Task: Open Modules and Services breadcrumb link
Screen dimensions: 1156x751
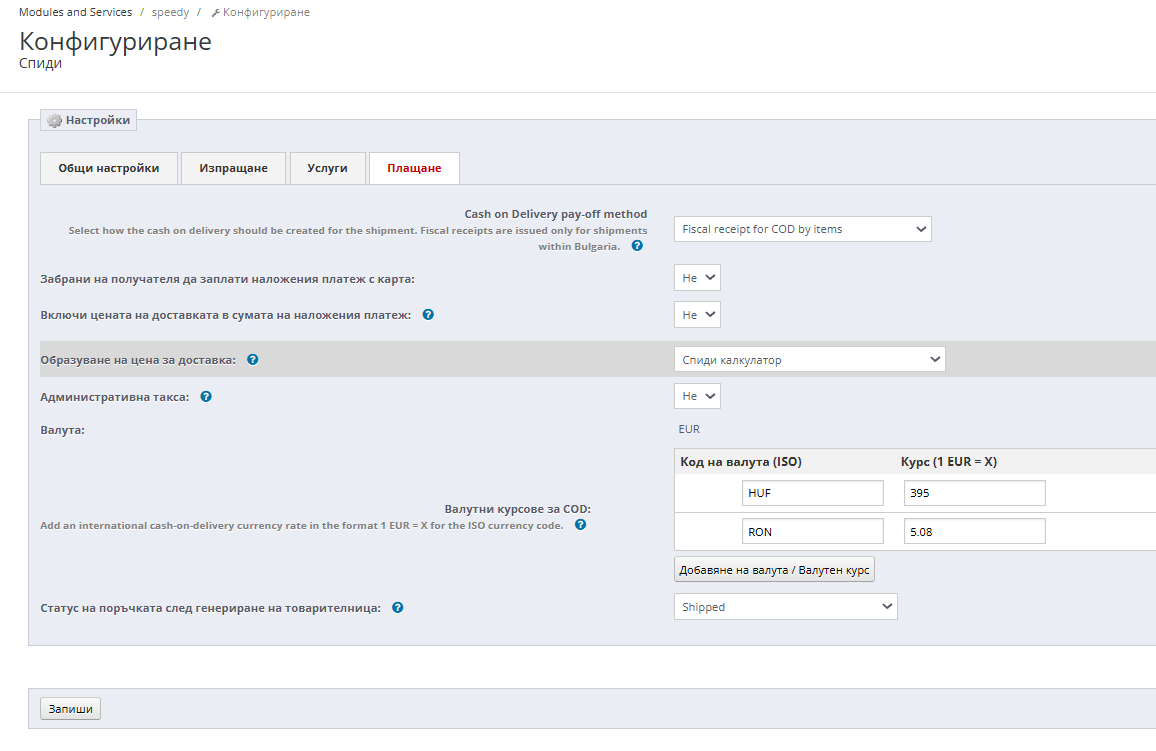Action: click(75, 13)
